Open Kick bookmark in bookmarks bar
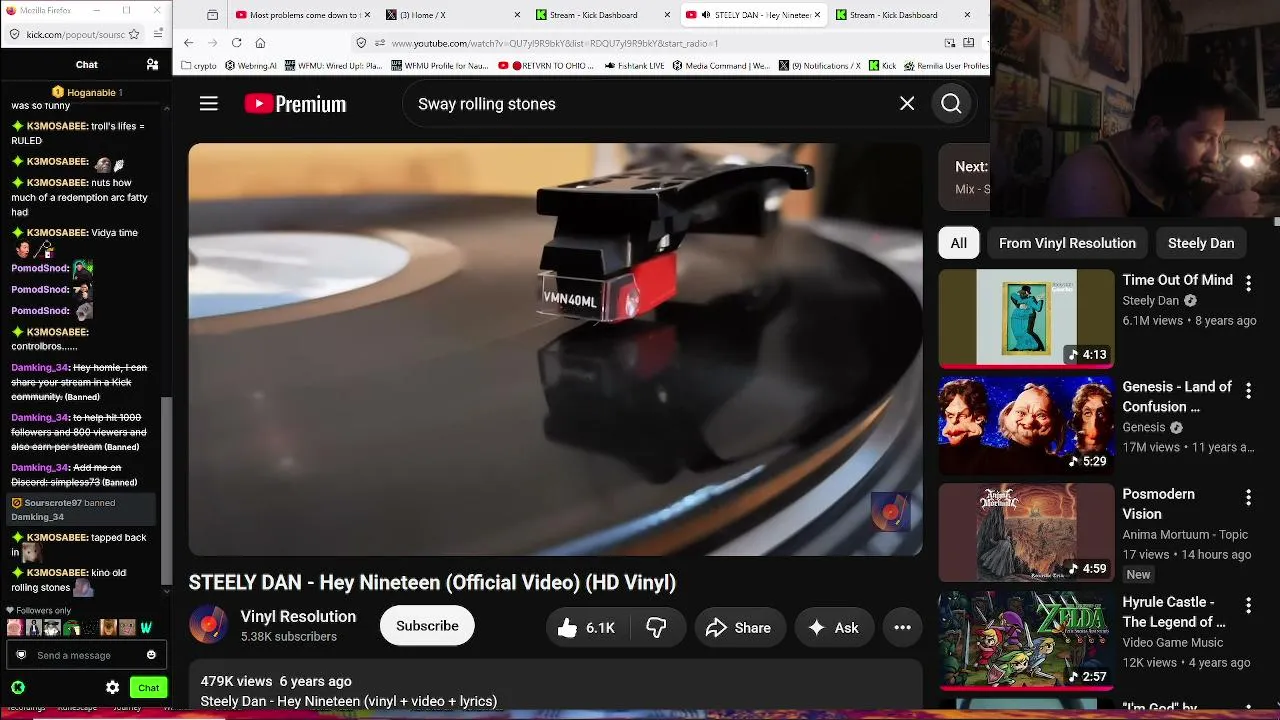The image size is (1280, 720). click(883, 66)
